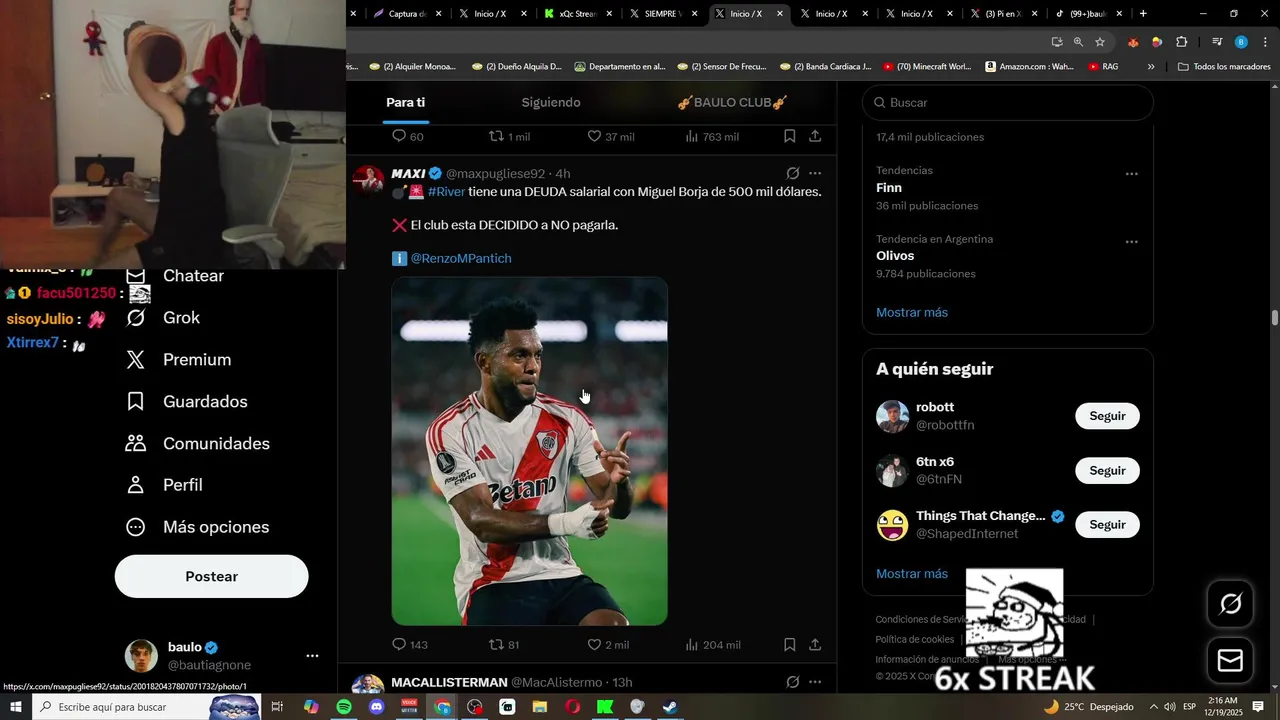Click the Buscar search field

coord(1008,103)
